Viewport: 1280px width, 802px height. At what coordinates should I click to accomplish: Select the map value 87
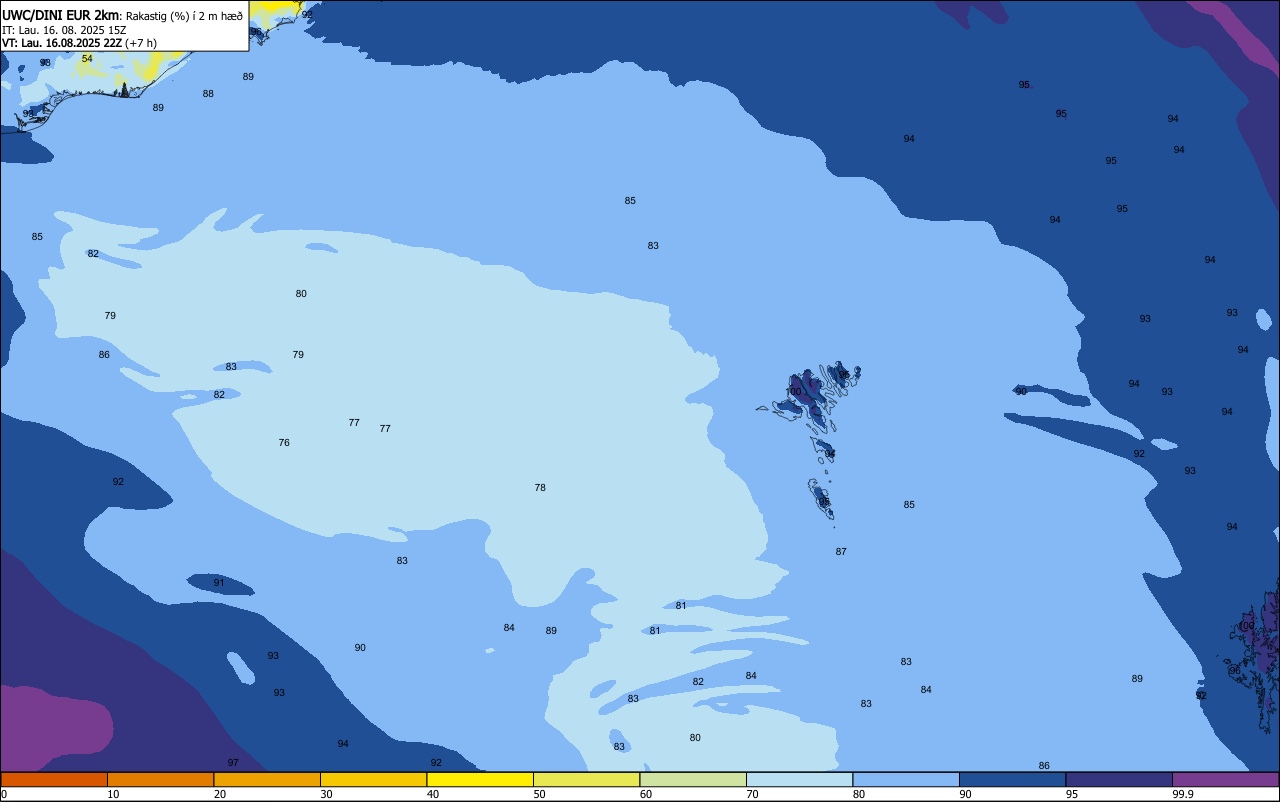click(841, 551)
